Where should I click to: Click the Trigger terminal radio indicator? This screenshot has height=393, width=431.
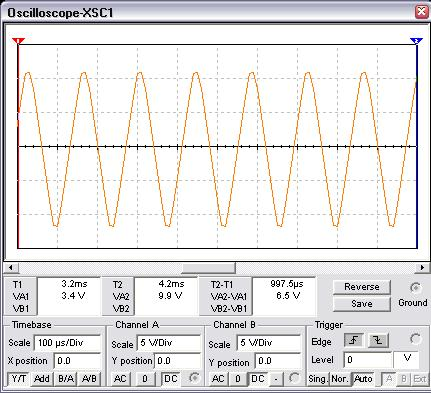click(x=415, y=339)
